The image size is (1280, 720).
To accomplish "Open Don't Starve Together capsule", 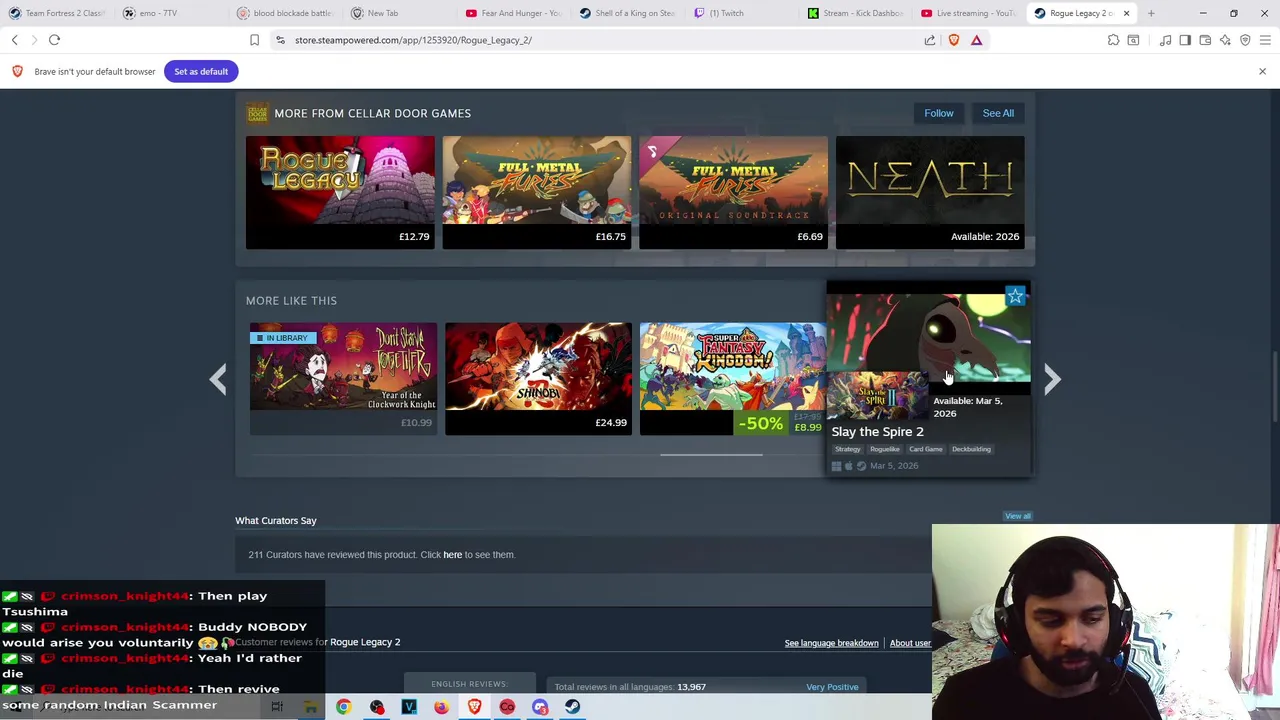I will (x=343, y=378).
